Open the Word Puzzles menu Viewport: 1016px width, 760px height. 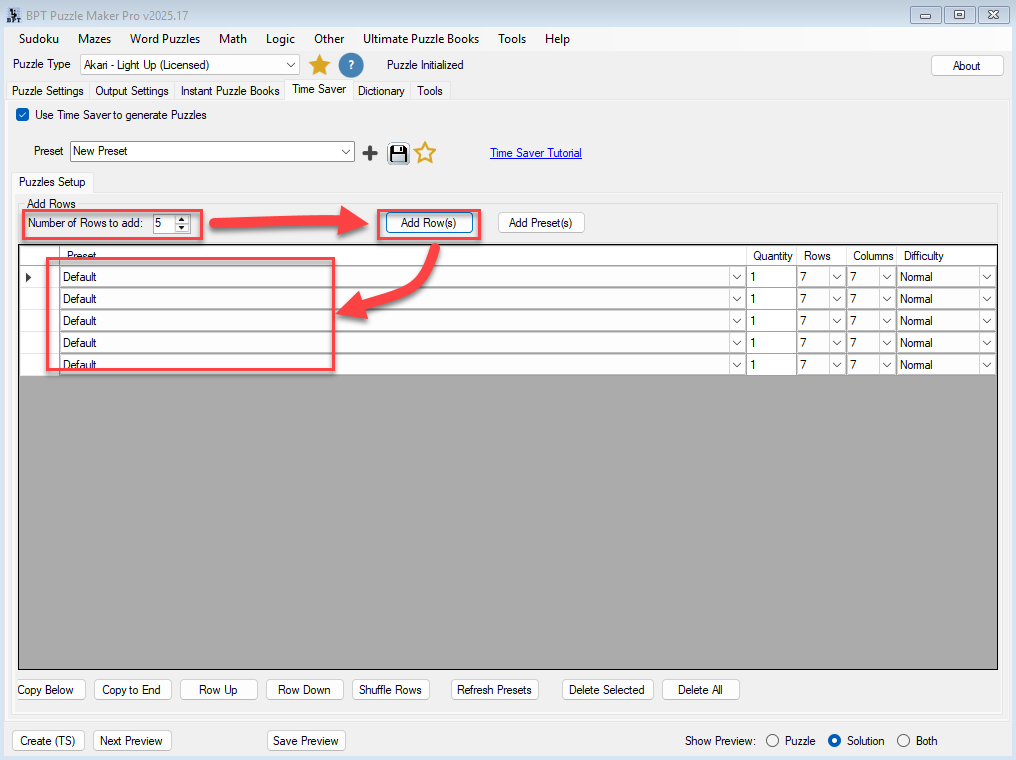[x=165, y=39]
